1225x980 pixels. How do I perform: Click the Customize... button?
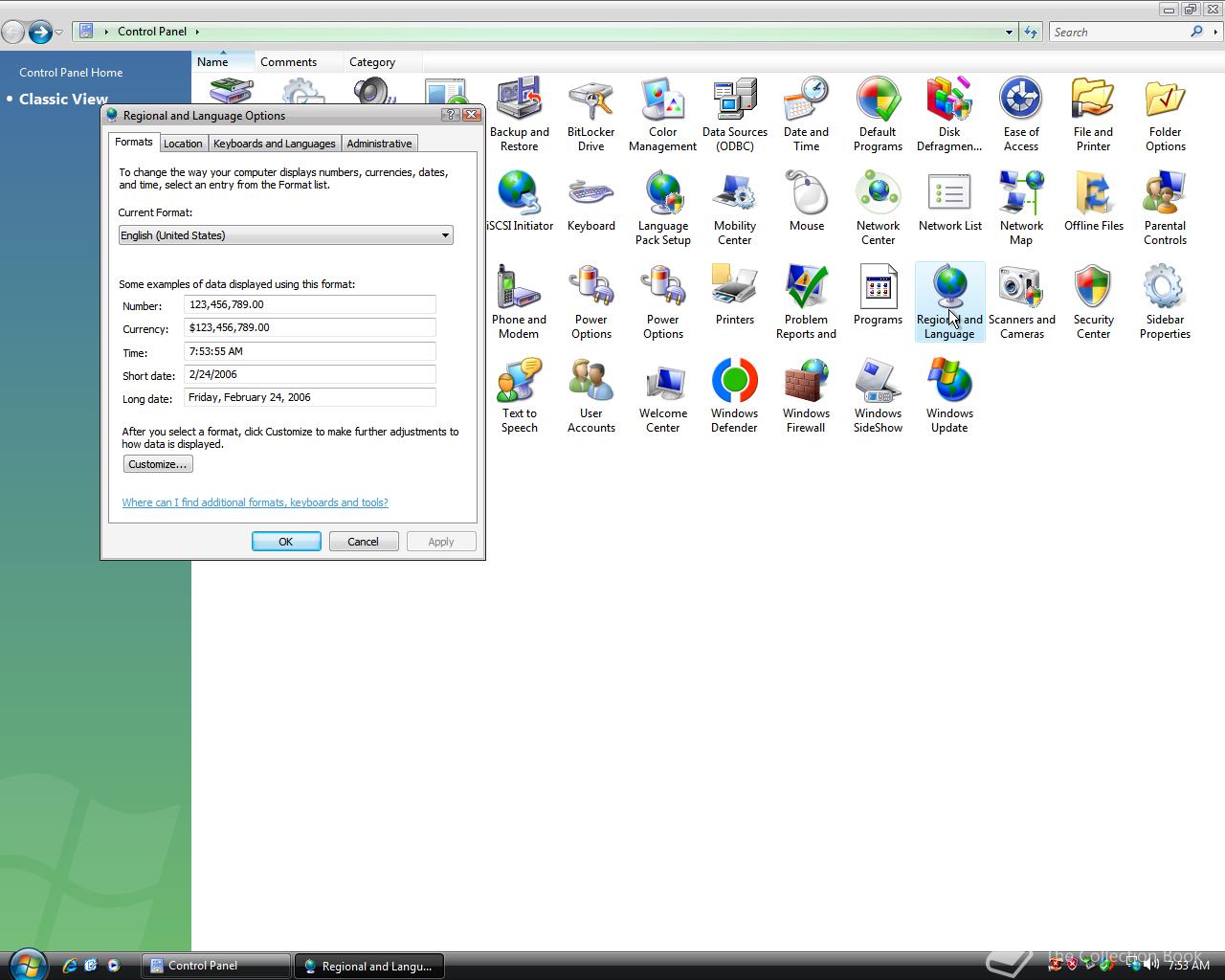tap(158, 464)
